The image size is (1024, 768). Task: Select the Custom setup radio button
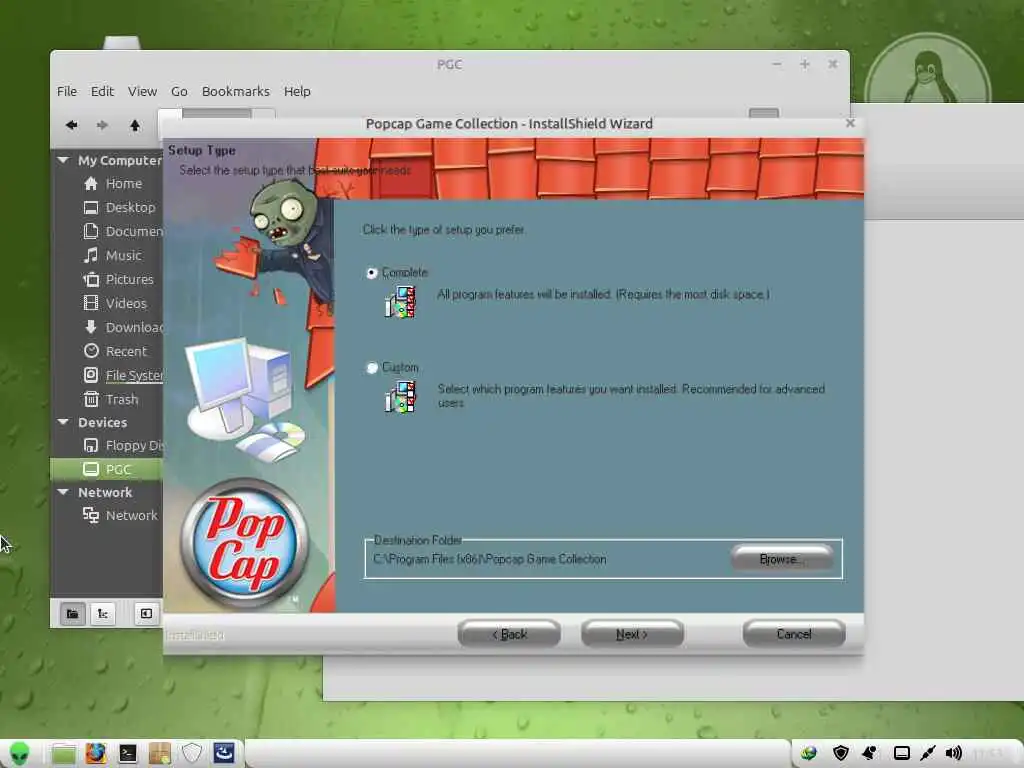click(372, 368)
